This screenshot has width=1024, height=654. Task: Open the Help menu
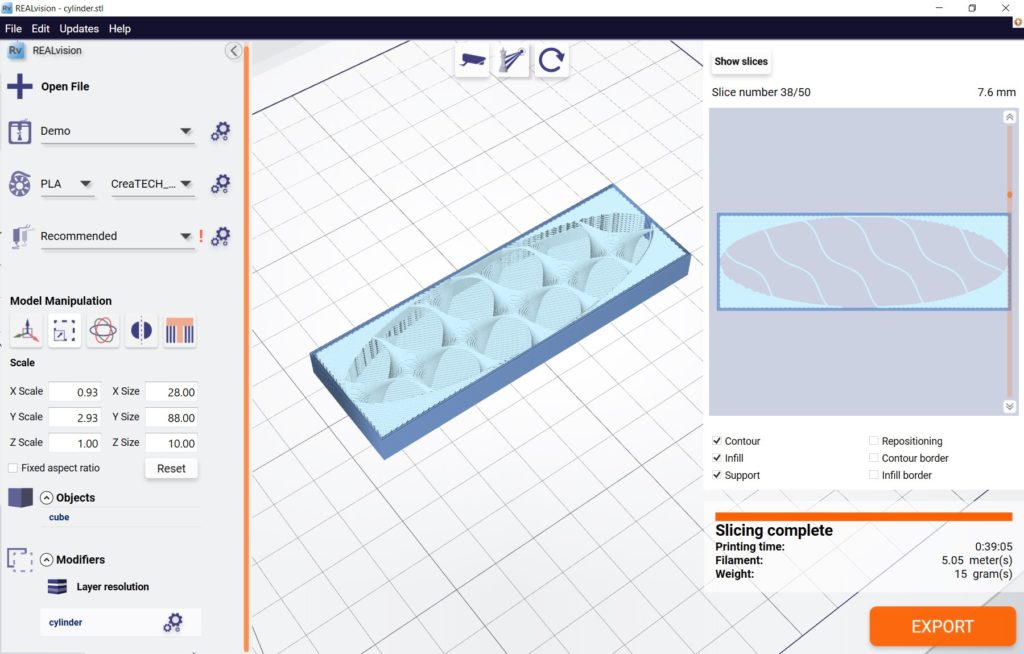click(x=120, y=29)
